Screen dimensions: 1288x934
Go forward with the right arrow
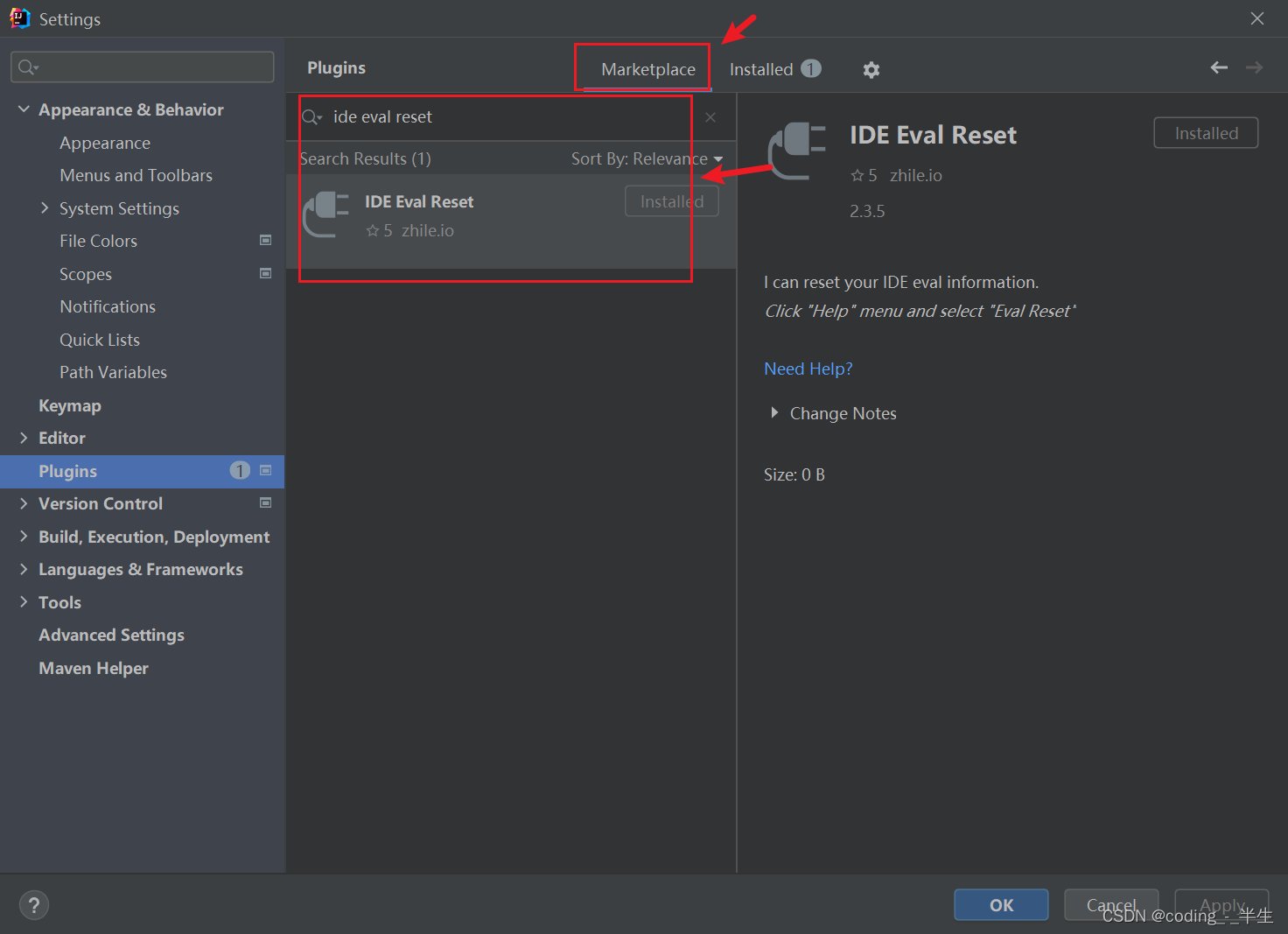point(1254,67)
